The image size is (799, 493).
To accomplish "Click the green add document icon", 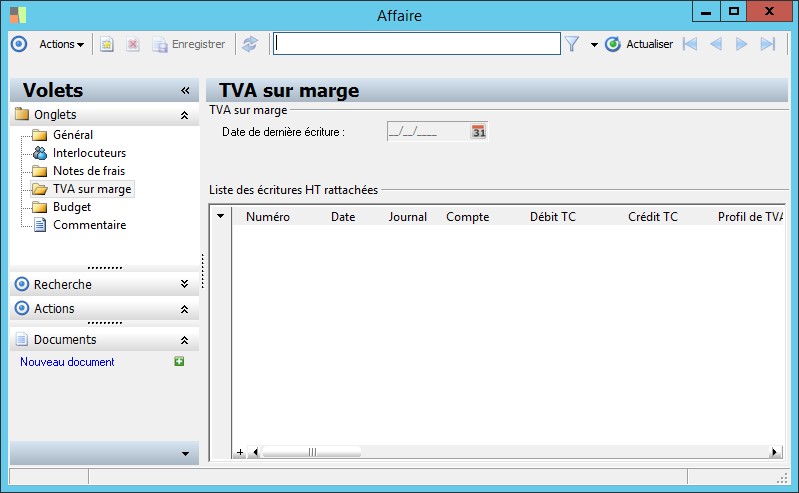I will point(179,361).
